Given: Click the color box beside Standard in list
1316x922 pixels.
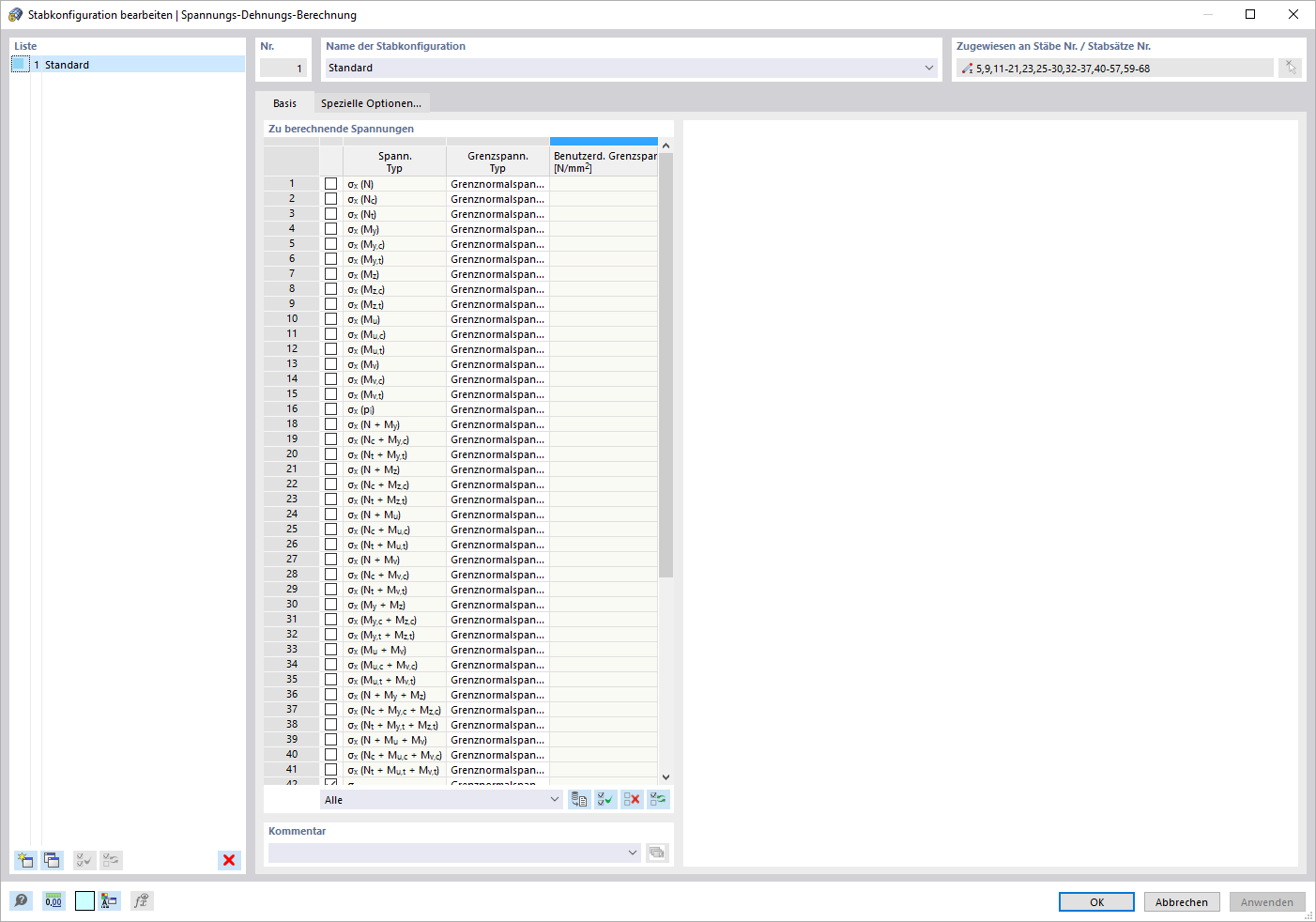Looking at the screenshot, I should 21,64.
